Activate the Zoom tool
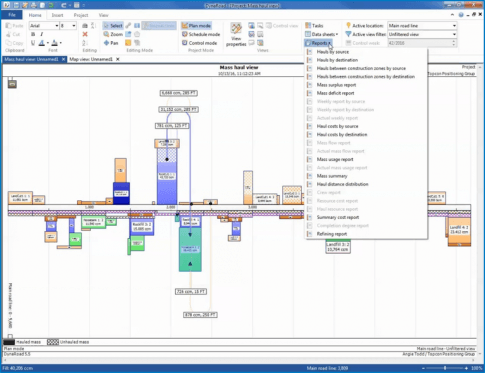 point(113,34)
